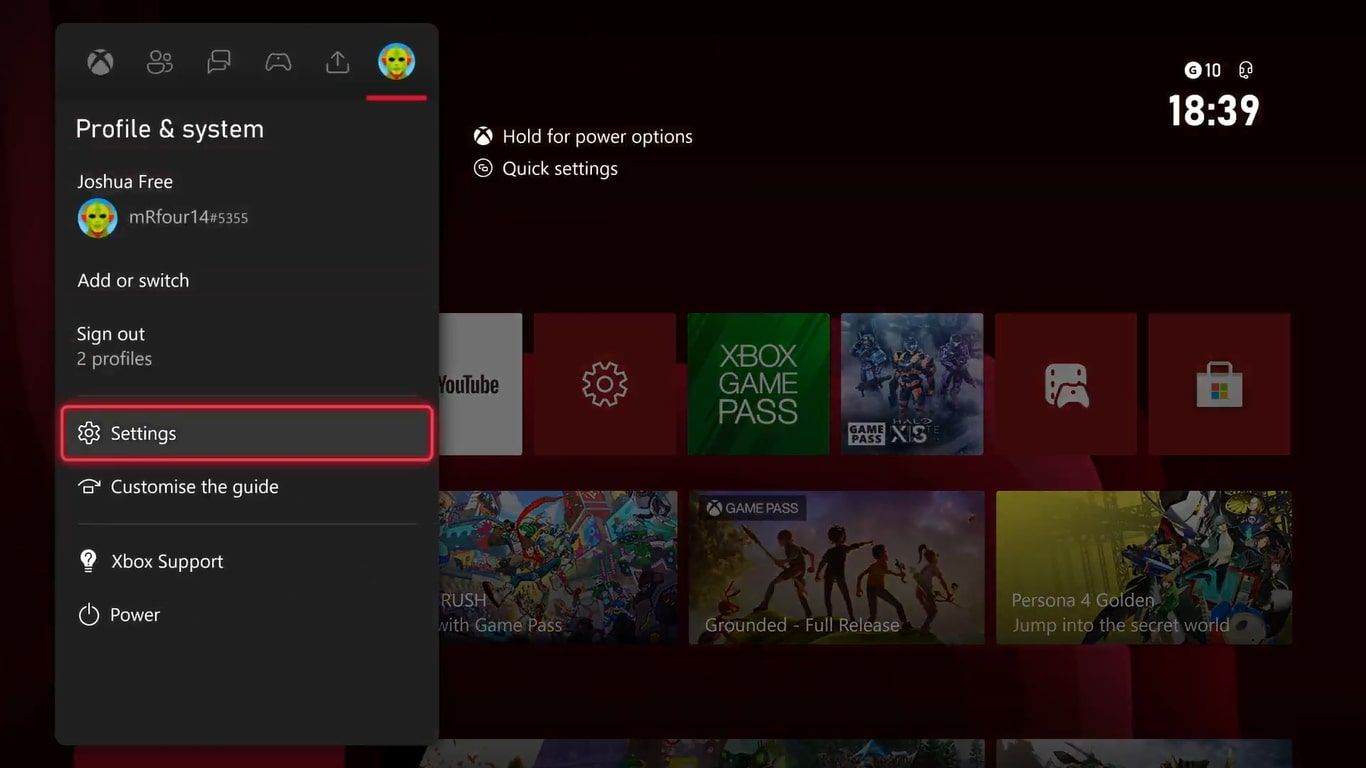Click Add or switch profiles
Viewport: 1366px width, 768px height.
click(x=133, y=280)
